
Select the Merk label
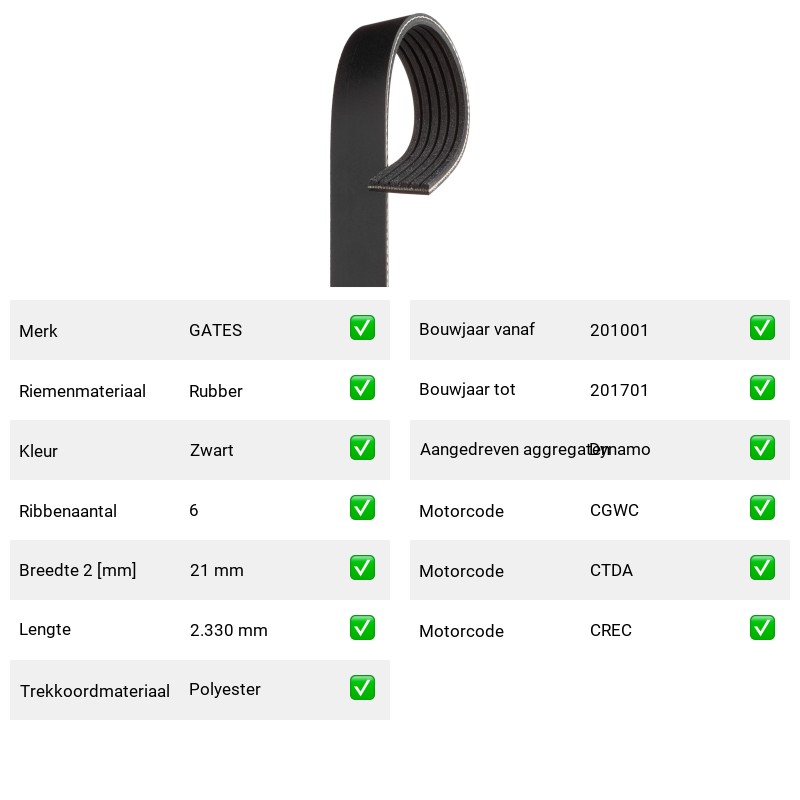point(38,331)
